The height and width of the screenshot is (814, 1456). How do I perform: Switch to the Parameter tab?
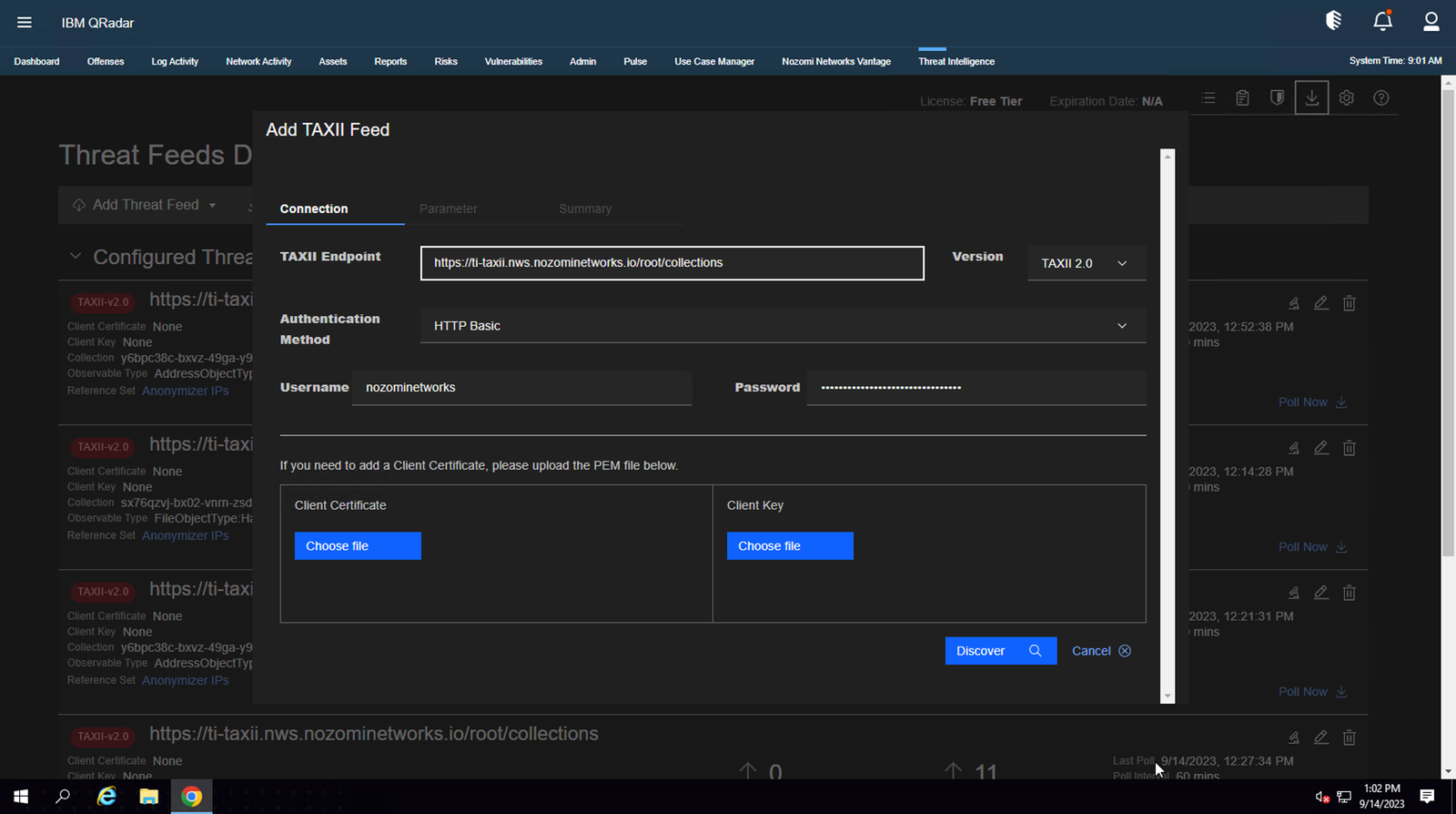click(448, 209)
